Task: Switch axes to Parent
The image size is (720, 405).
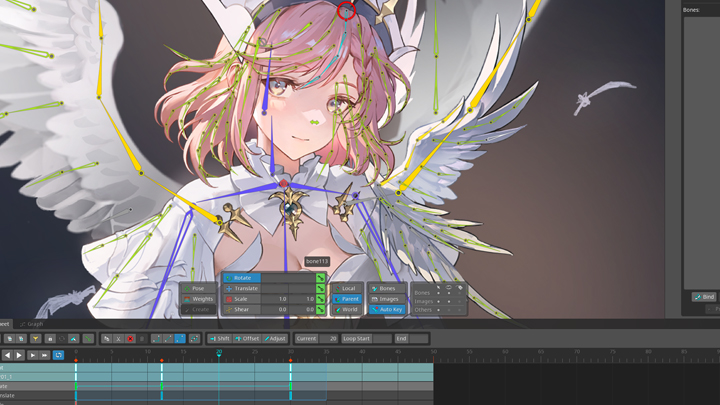Action: tap(347, 299)
